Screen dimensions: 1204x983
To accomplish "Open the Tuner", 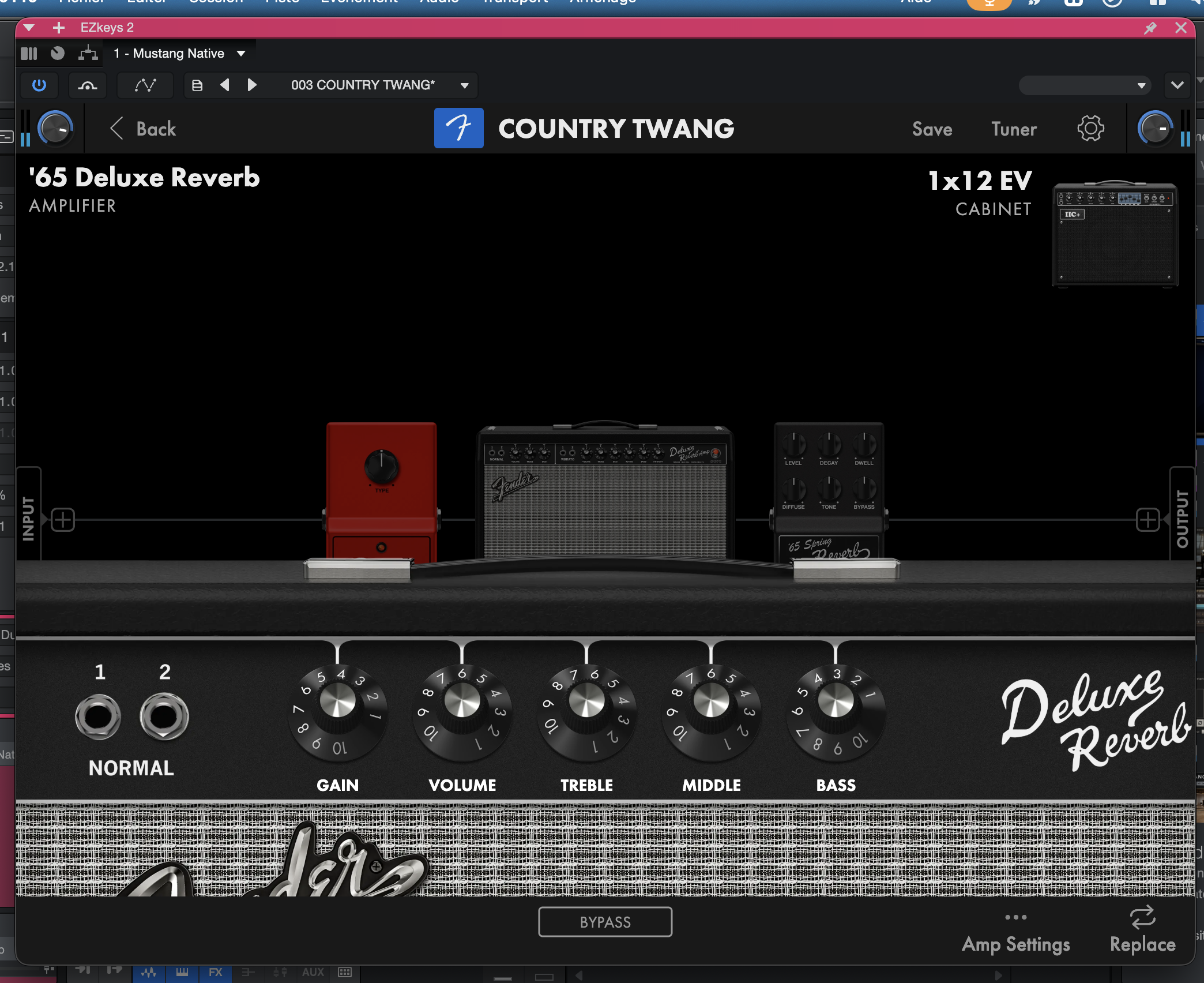I will coord(1014,129).
